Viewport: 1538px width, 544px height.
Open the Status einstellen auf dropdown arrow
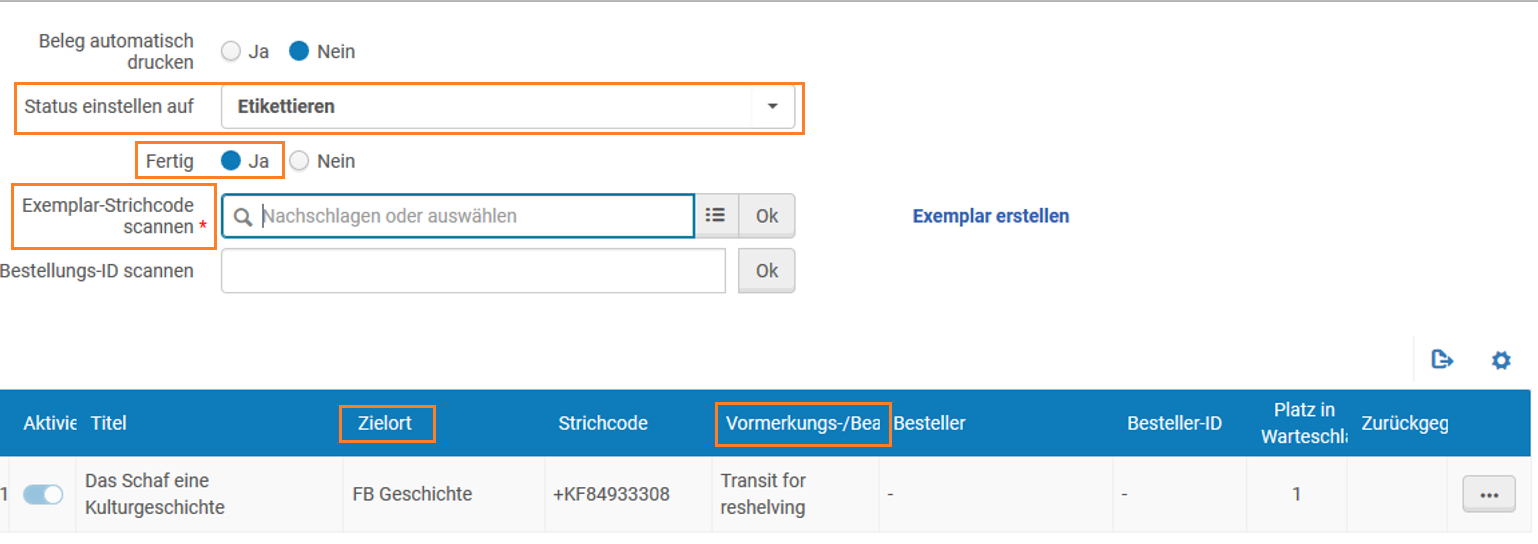(772, 106)
